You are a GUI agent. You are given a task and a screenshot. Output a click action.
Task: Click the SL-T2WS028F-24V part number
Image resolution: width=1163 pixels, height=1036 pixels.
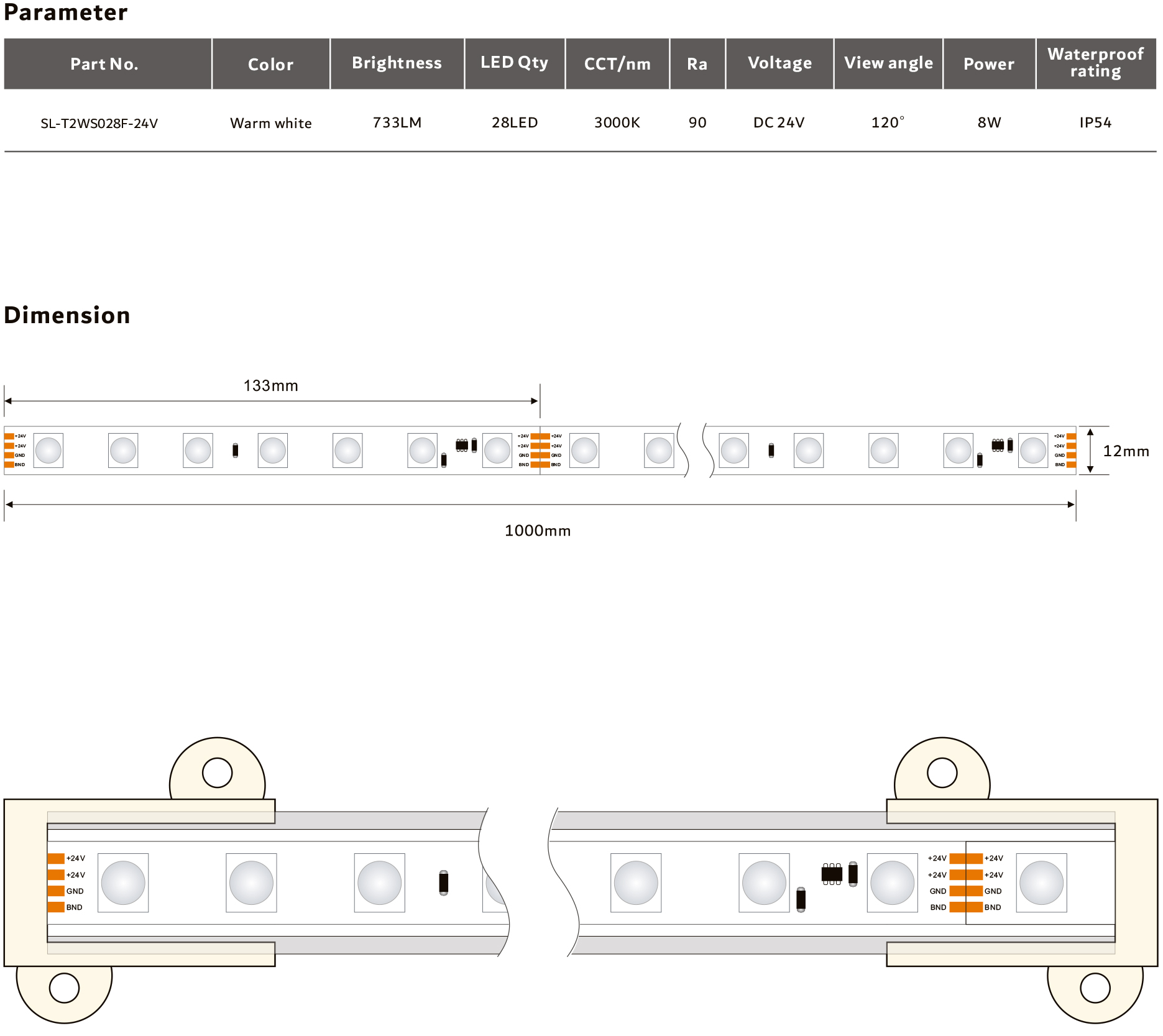click(99, 123)
